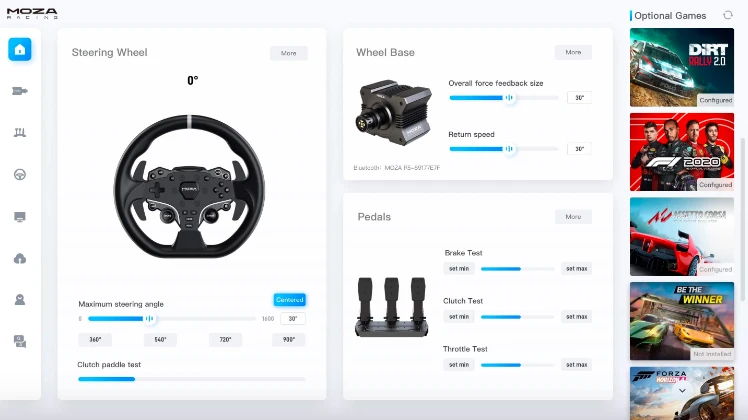Open the Assetto Corsa game card
This screenshot has width=748, height=420.
[682, 237]
